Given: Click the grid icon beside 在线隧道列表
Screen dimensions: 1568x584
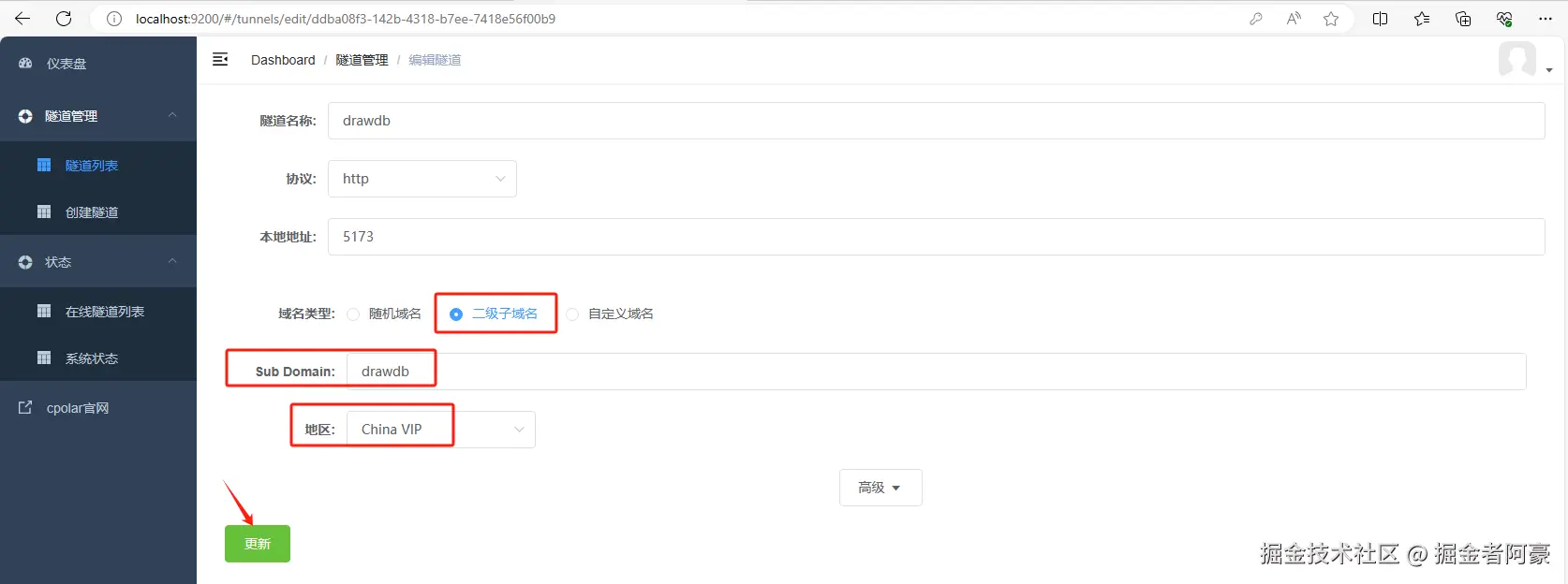Looking at the screenshot, I should 44,311.
